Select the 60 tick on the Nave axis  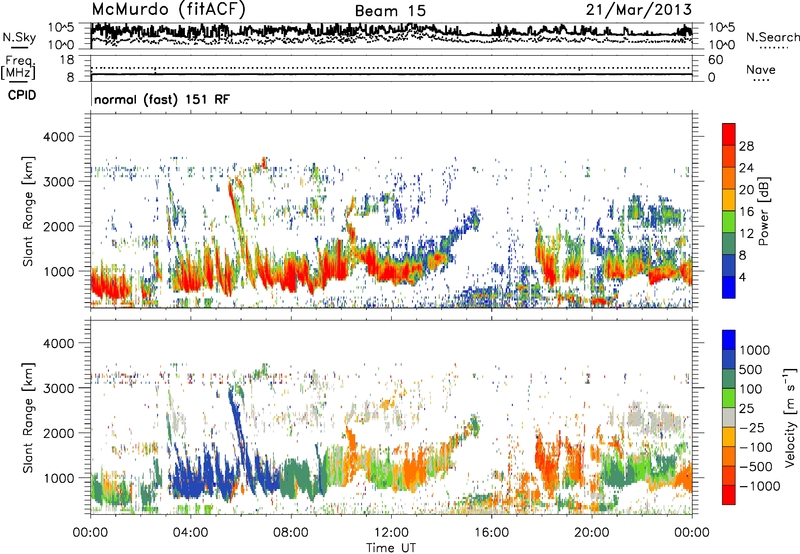click(x=715, y=60)
